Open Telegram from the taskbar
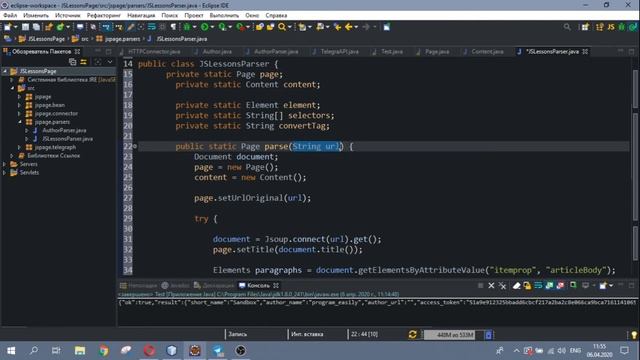 [218, 351]
